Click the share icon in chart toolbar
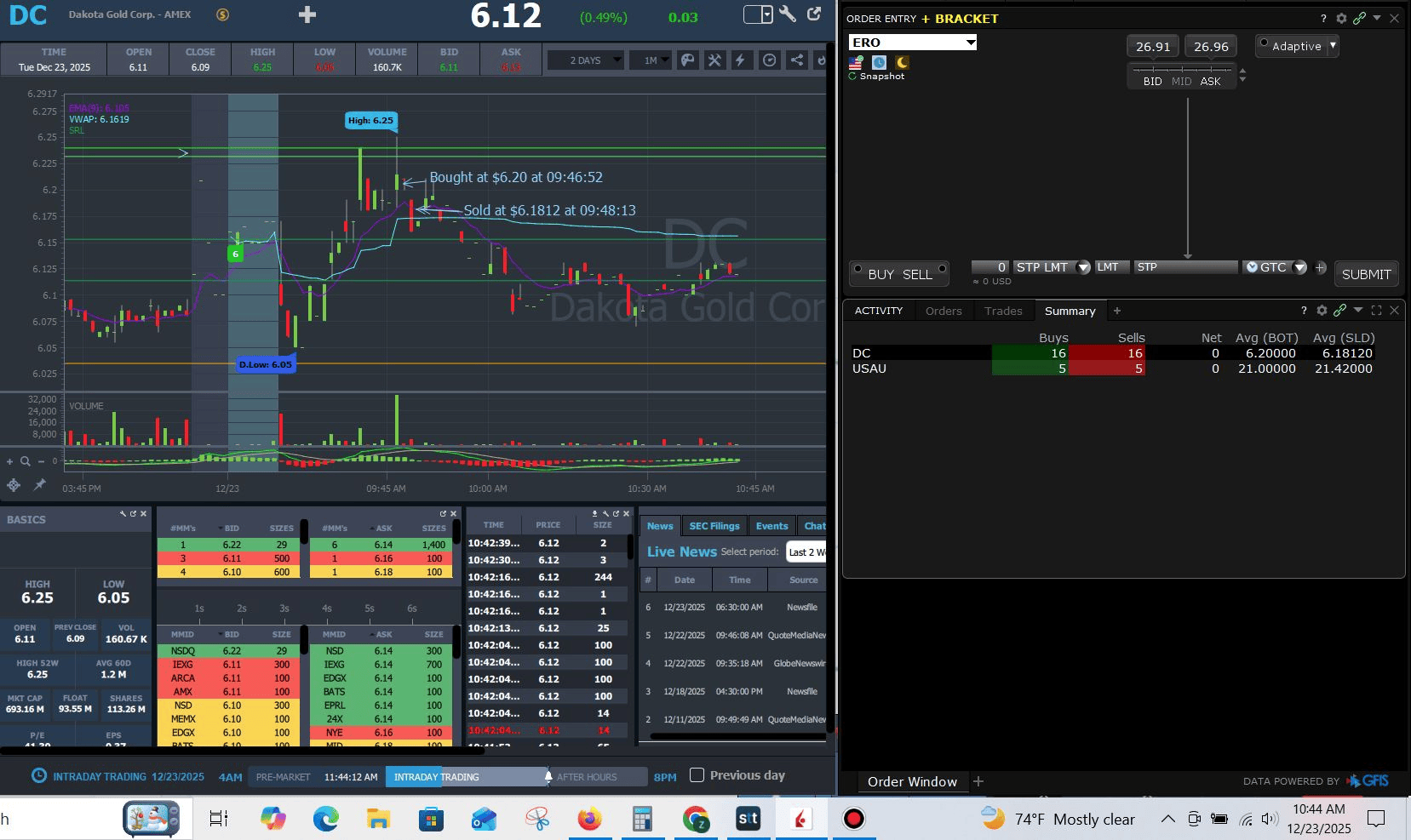 coord(796,60)
